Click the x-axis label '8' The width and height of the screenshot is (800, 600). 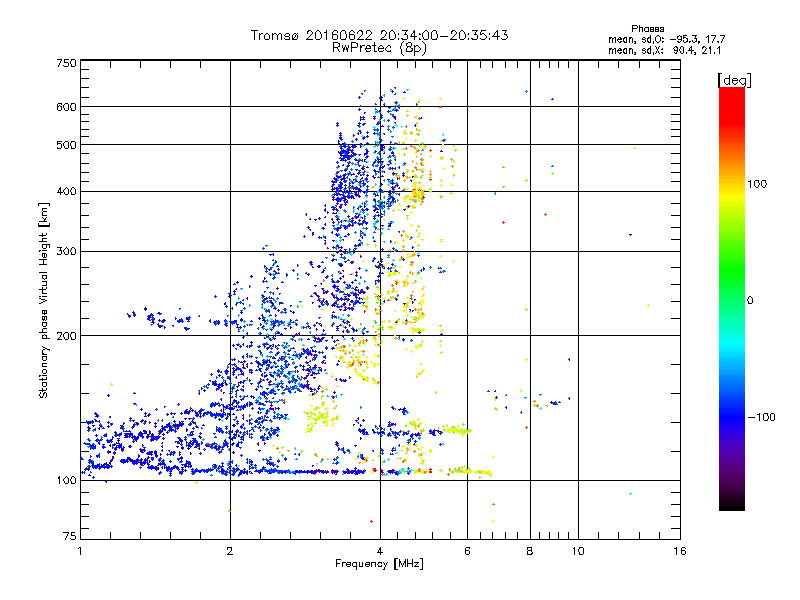(530, 551)
